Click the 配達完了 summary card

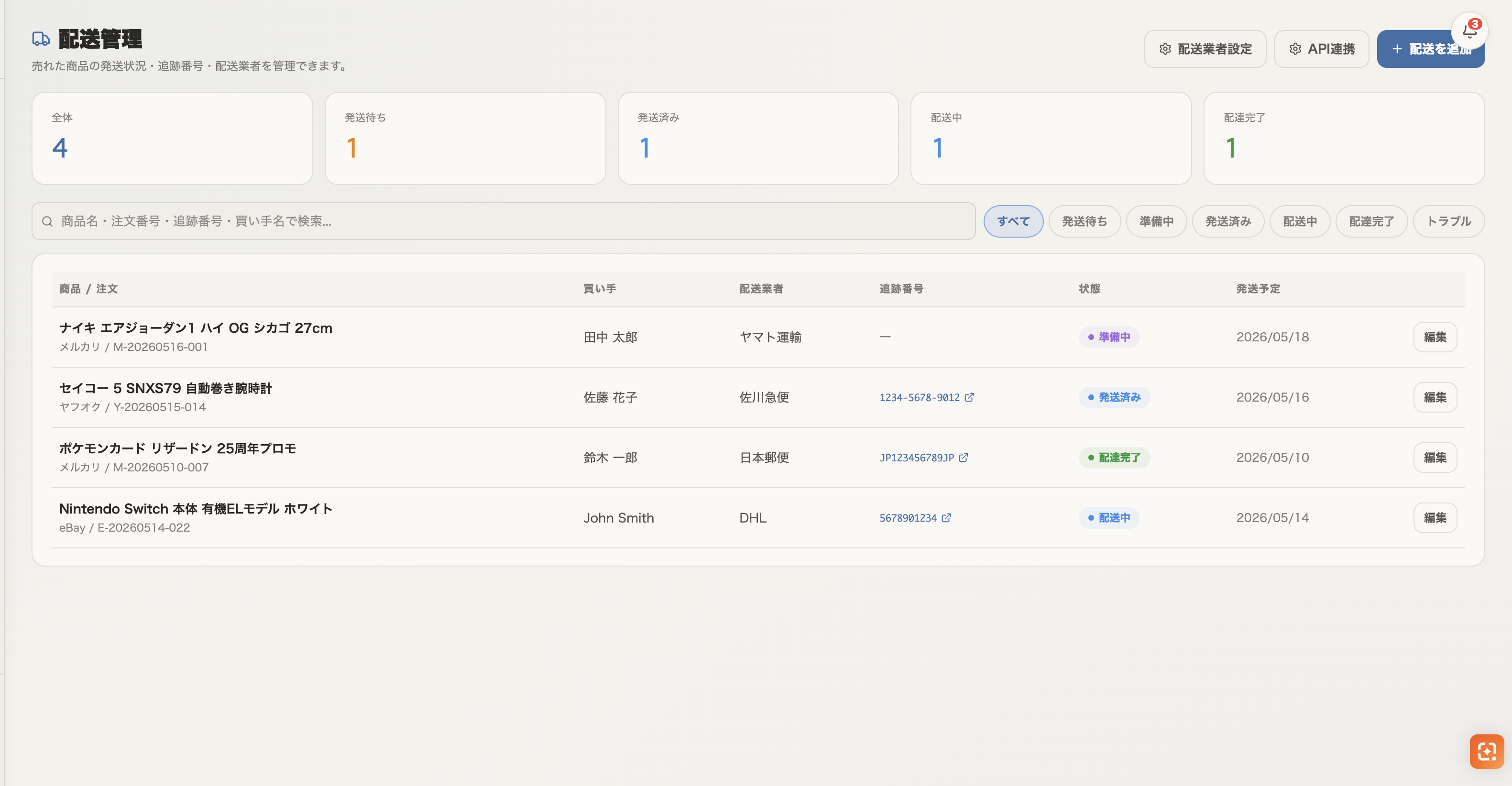1344,139
